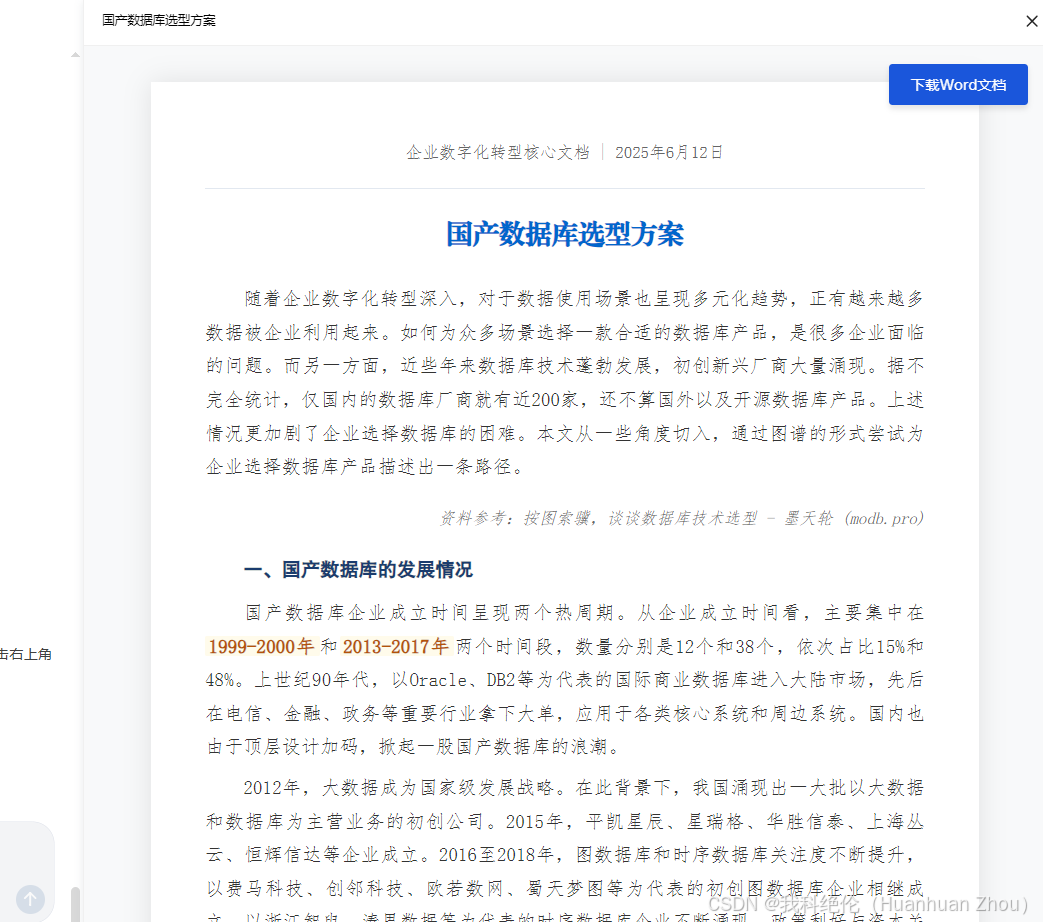Click the panel title 国产数据库选型方案 at top
1043x922 pixels.
[159, 21]
